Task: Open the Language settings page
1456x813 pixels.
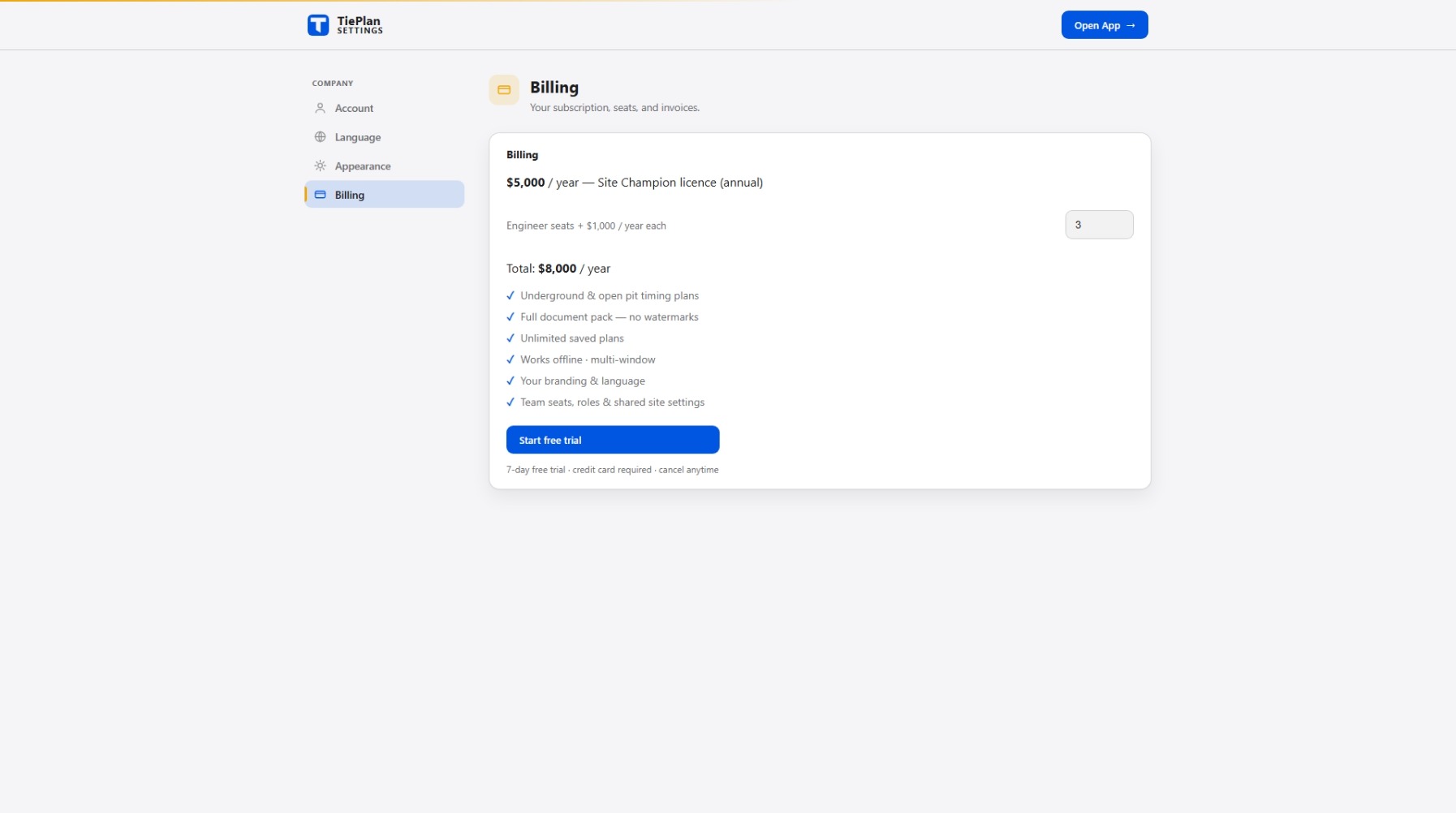Action: (x=384, y=137)
